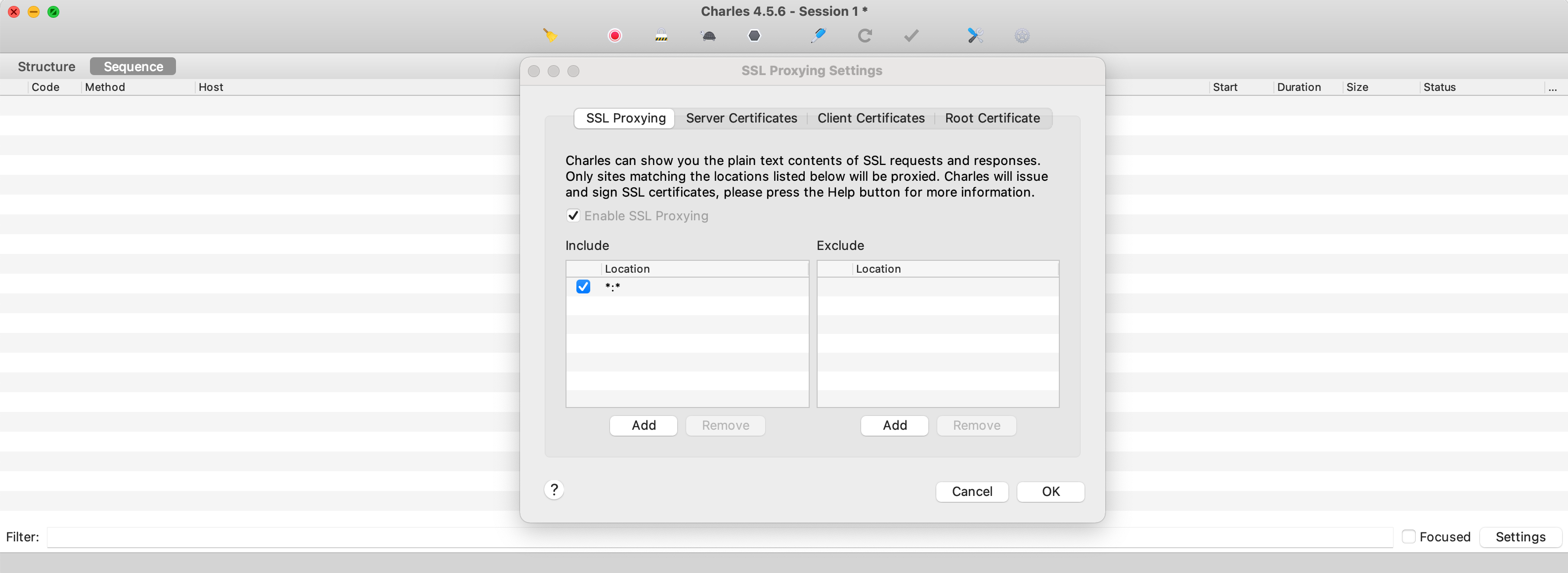Click the question mark help button

point(553,489)
